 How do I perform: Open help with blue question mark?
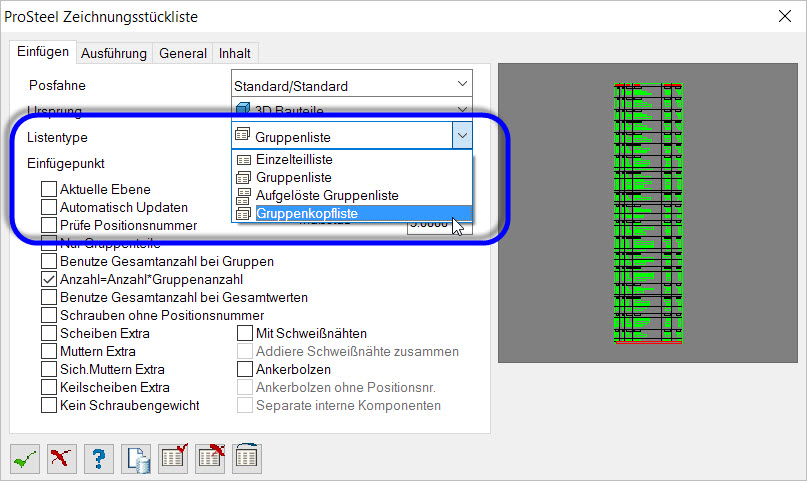click(99, 458)
